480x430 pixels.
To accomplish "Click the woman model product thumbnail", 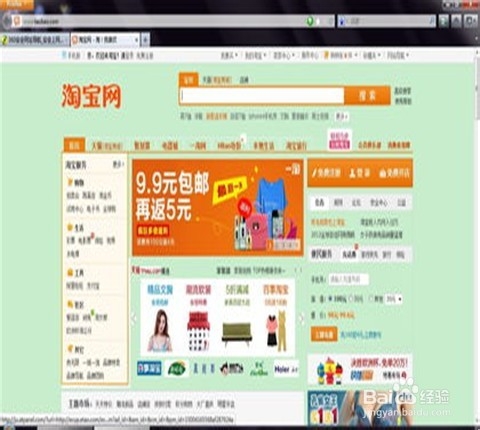I will [160, 331].
